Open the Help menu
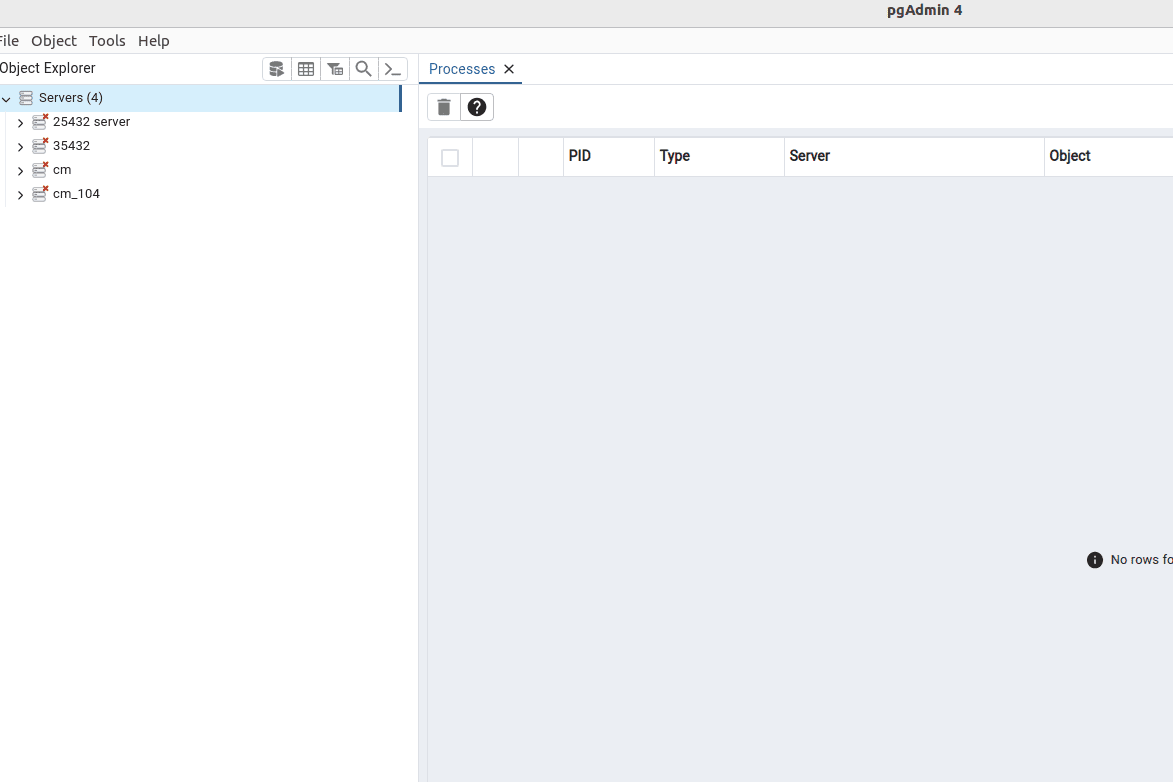Viewport: 1173px width, 782px height. pyautogui.click(x=154, y=41)
